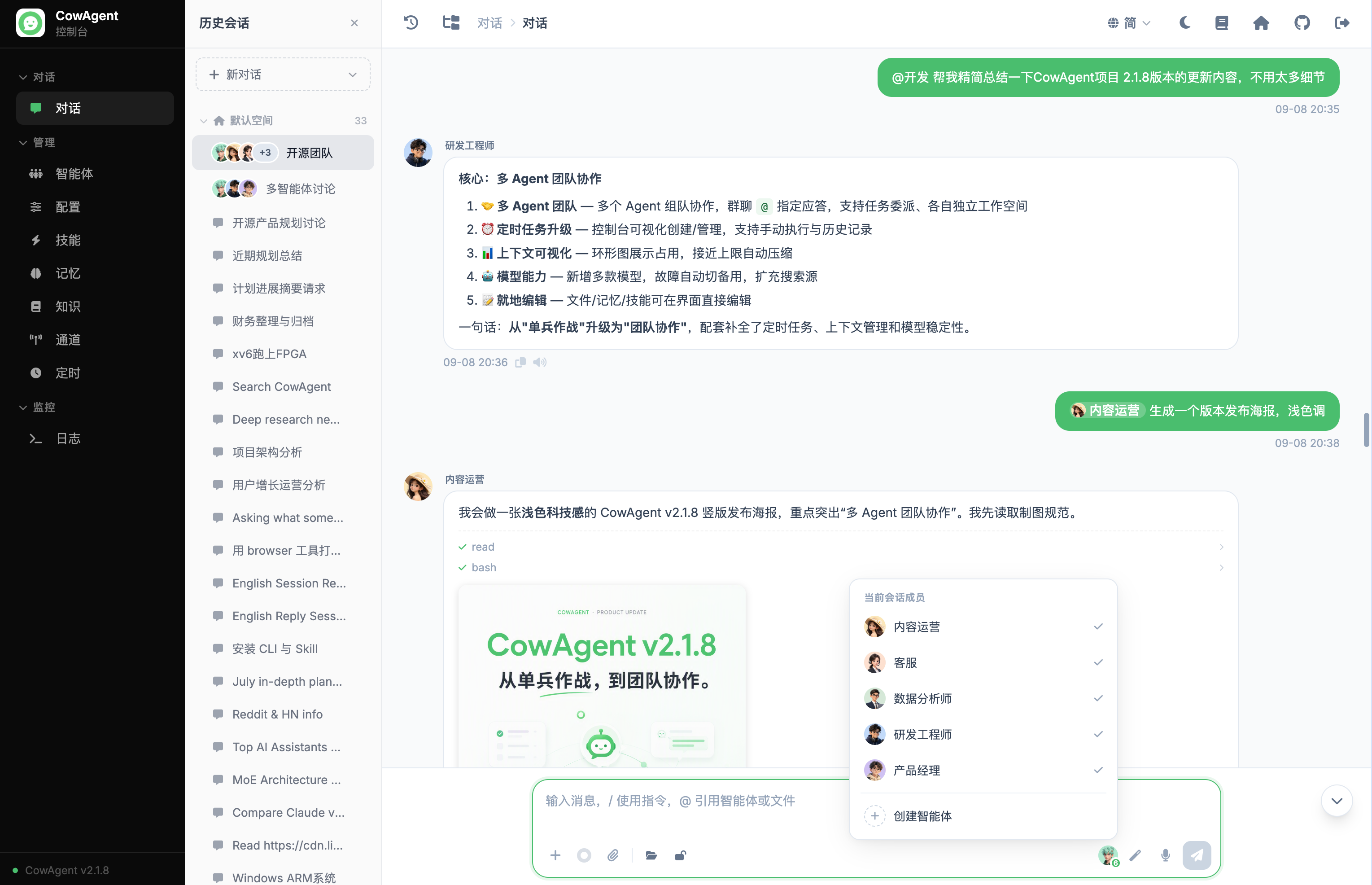Open the 开源产品规划讨论 conversation

(x=283, y=223)
